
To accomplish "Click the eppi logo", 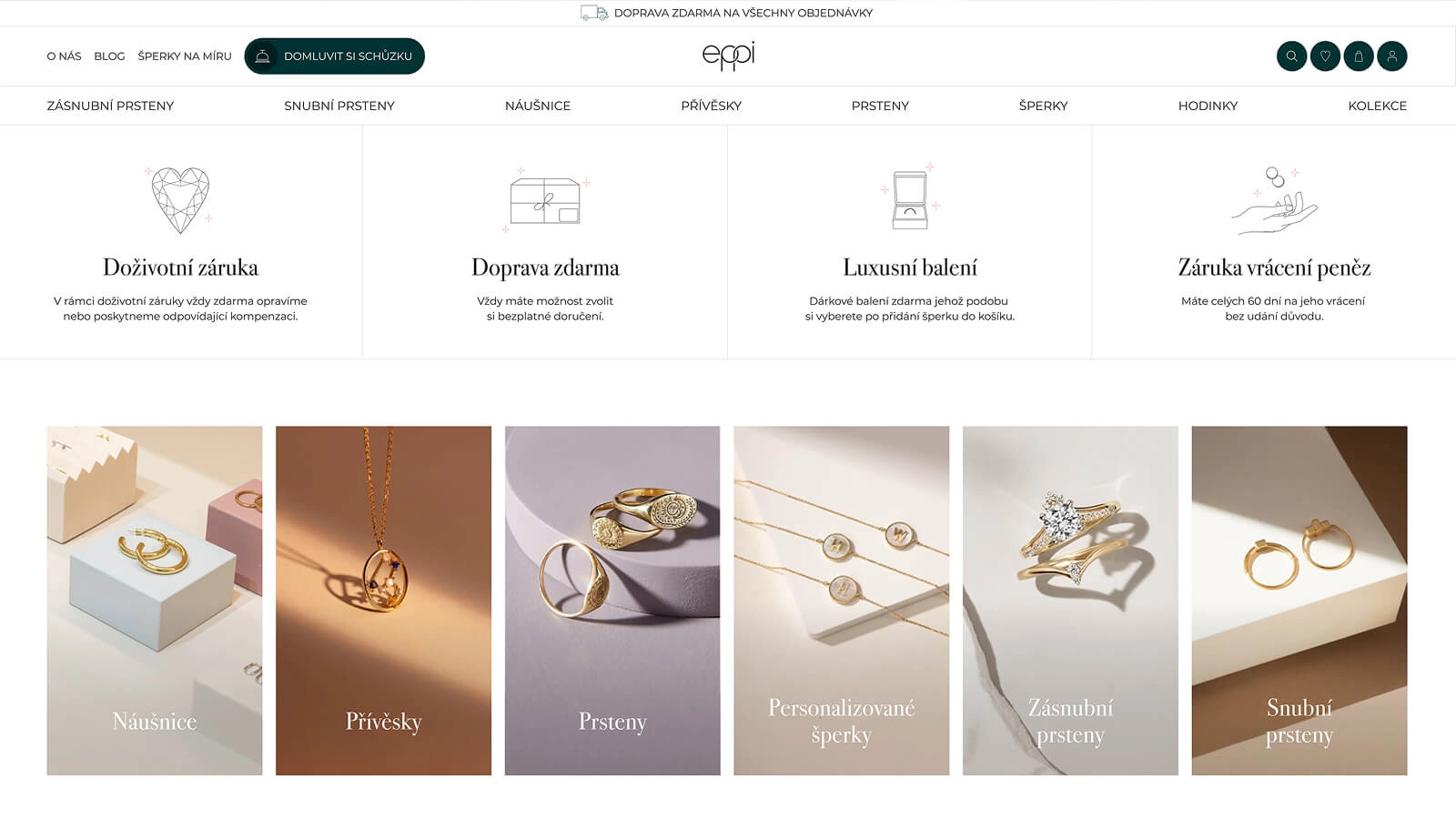I will tap(728, 56).
